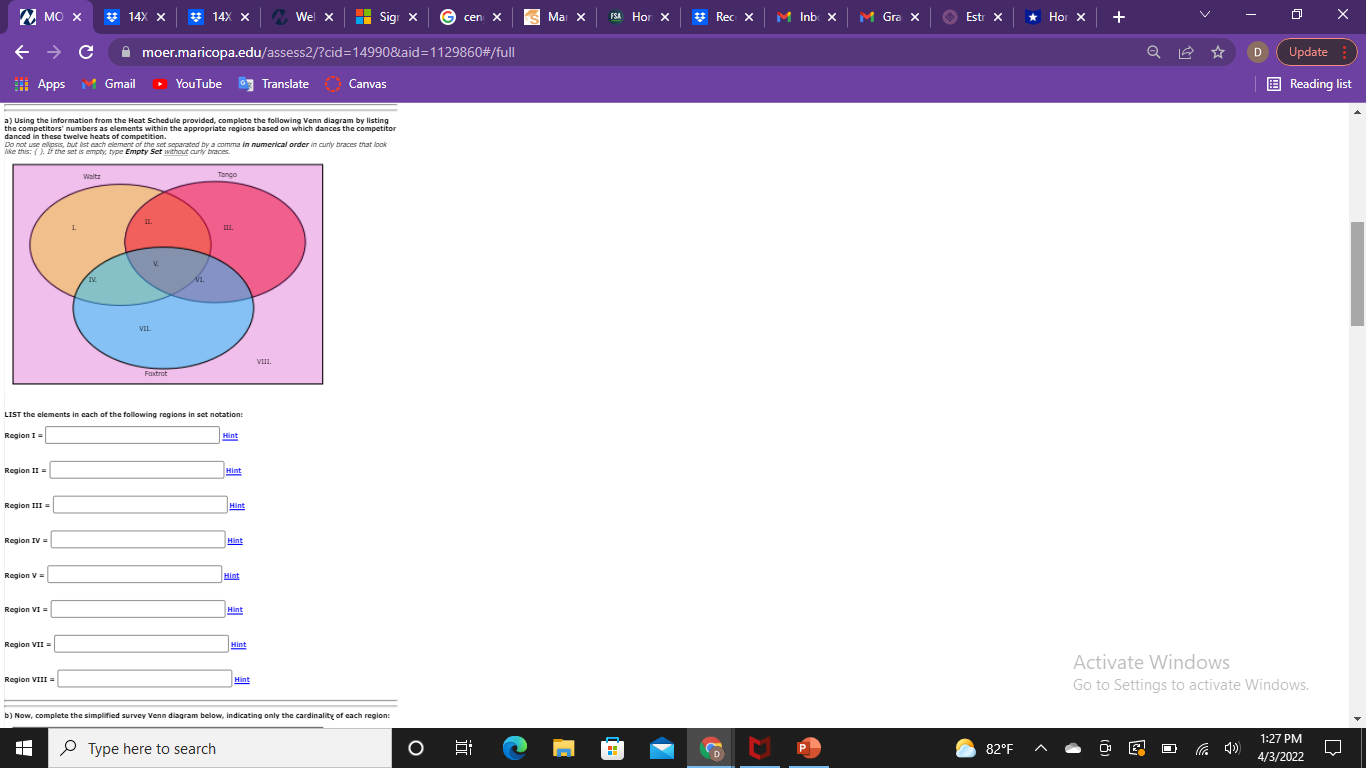Open OneDrive cloud icon in system tray

[1072, 748]
